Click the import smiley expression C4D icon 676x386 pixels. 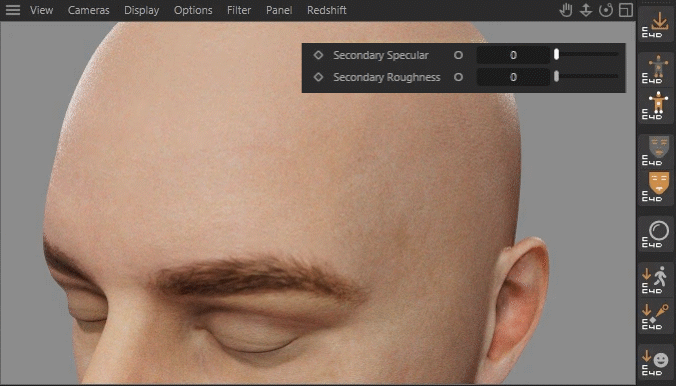[x=656, y=361]
